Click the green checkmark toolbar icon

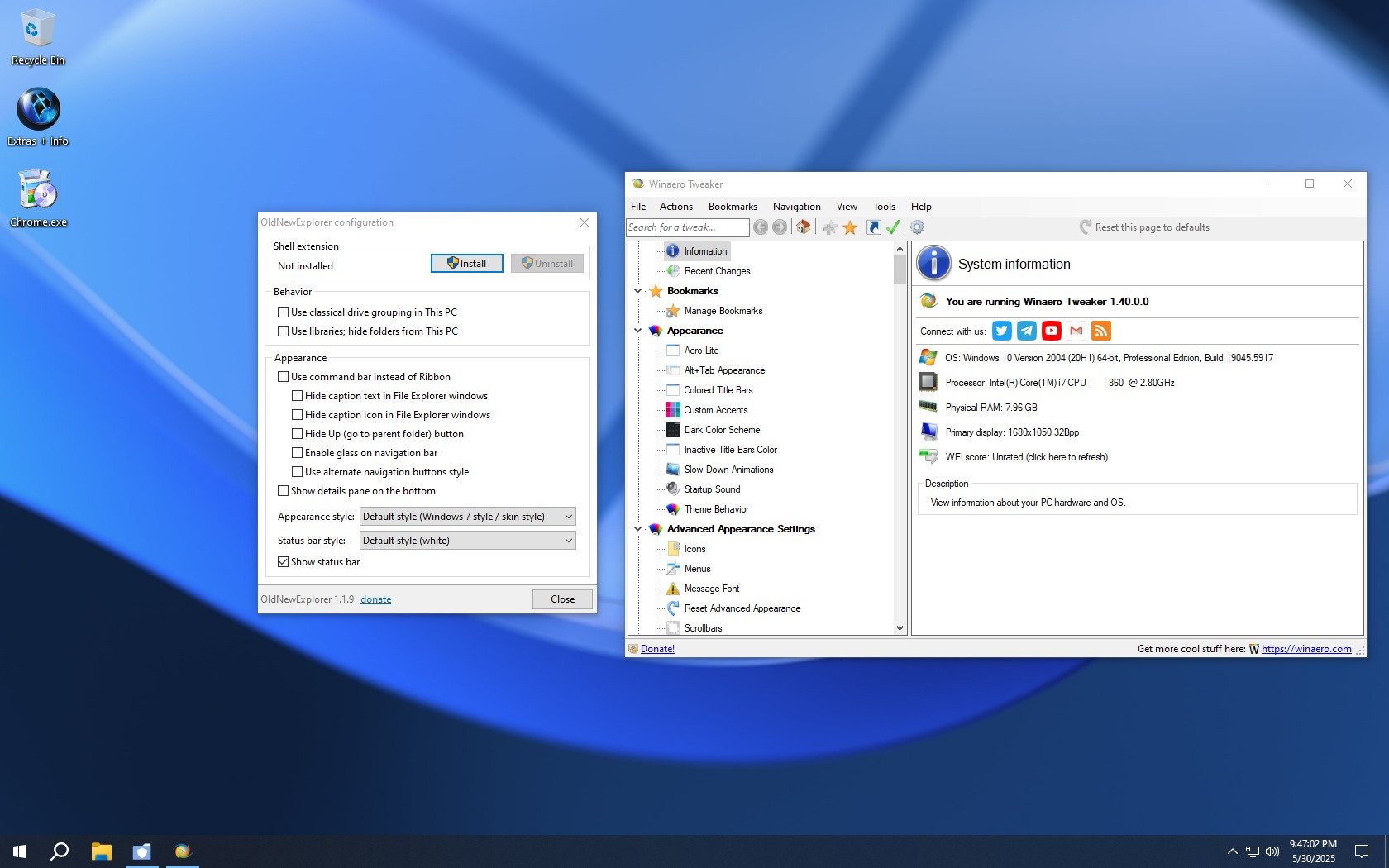[x=893, y=227]
